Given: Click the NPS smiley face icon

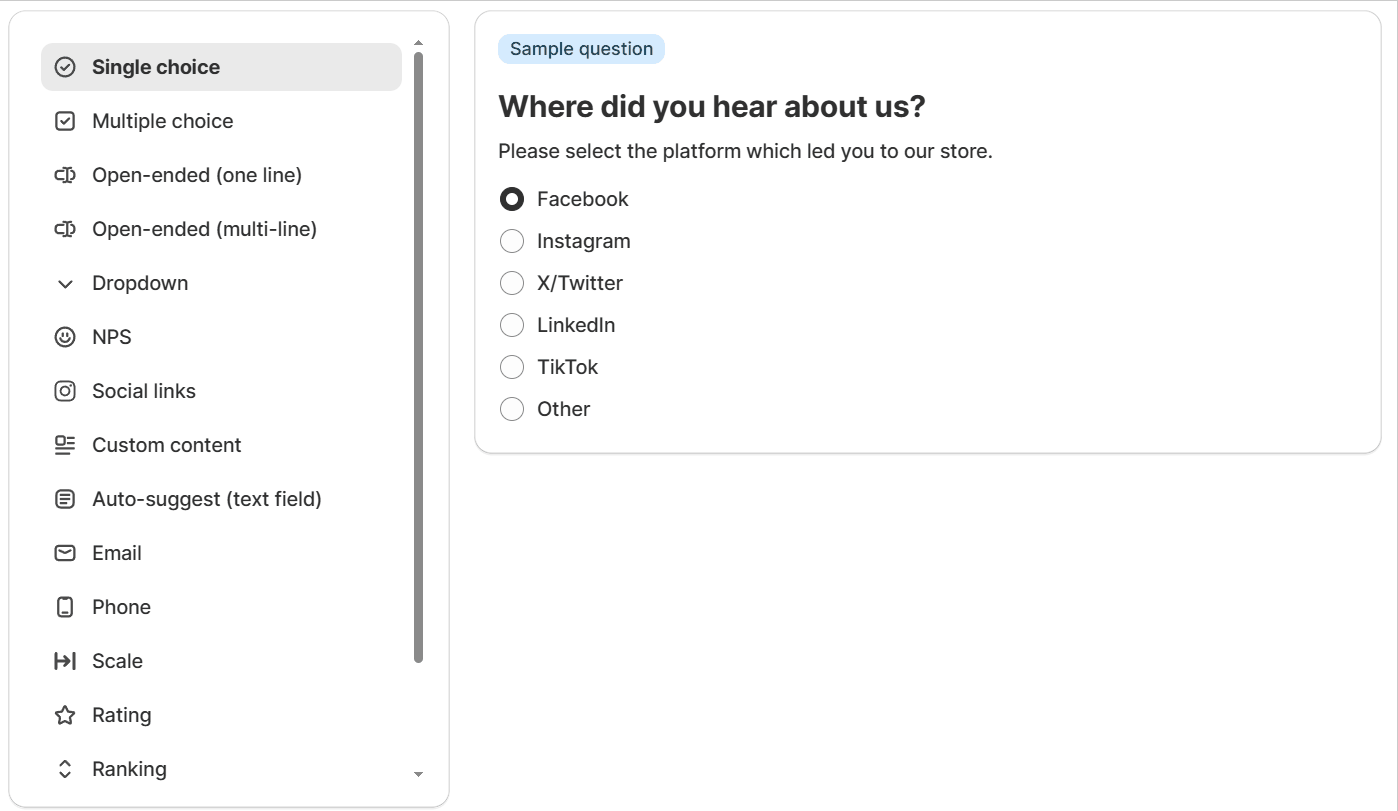Looking at the screenshot, I should [65, 337].
